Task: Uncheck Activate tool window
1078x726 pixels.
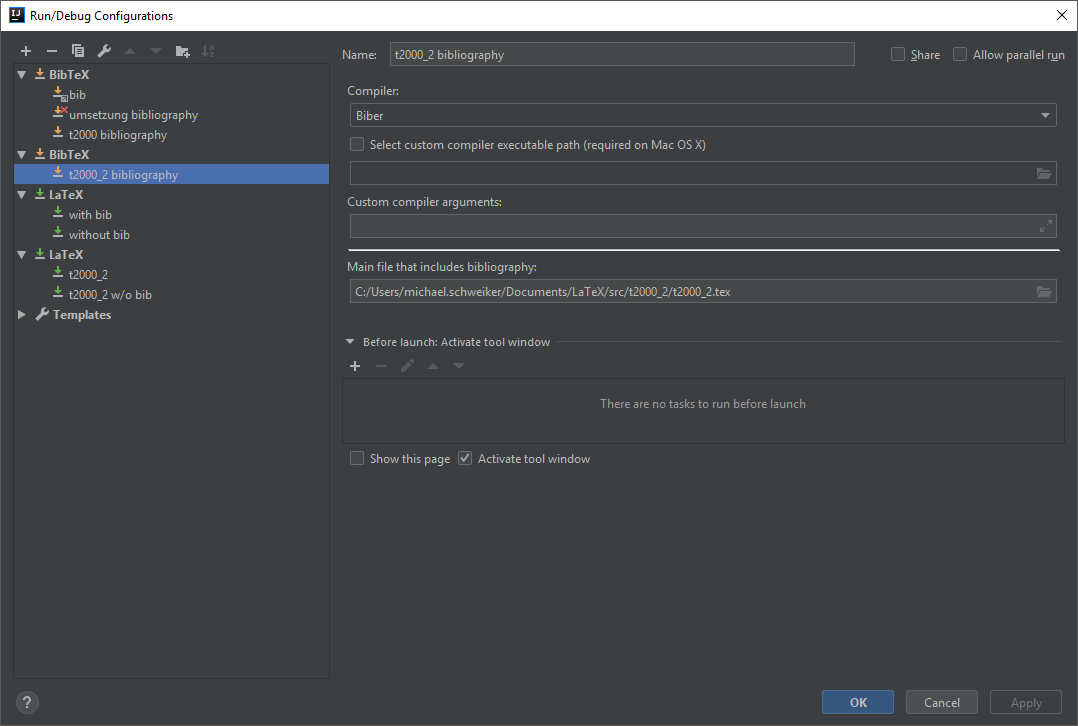Action: coord(465,458)
